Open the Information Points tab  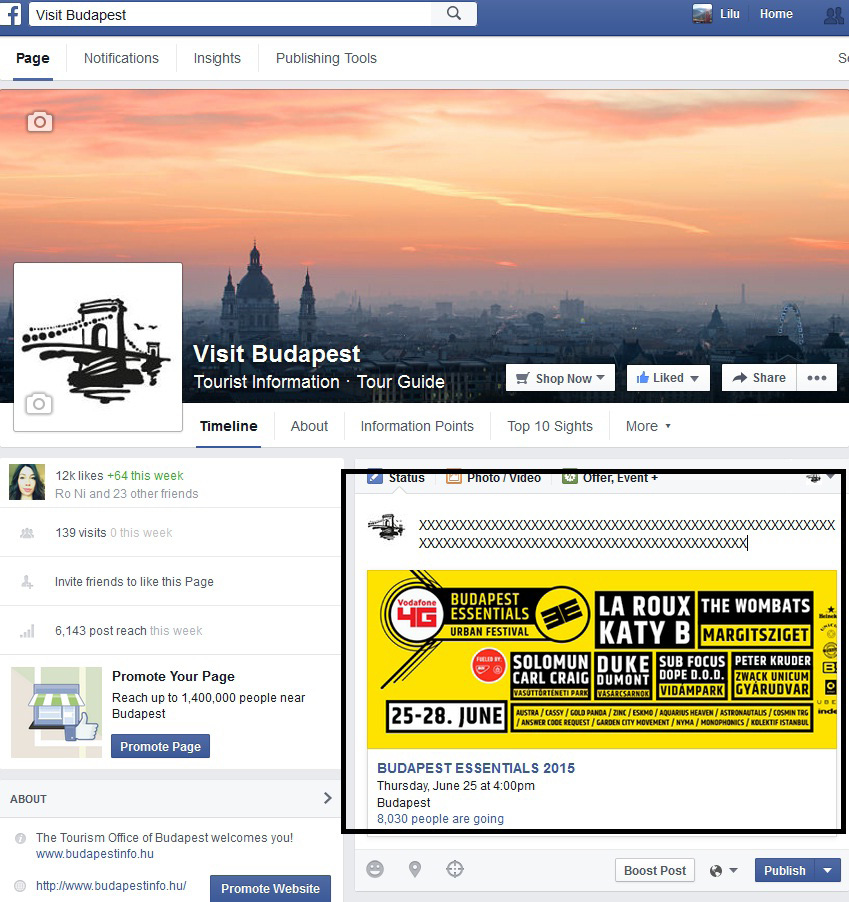[417, 426]
